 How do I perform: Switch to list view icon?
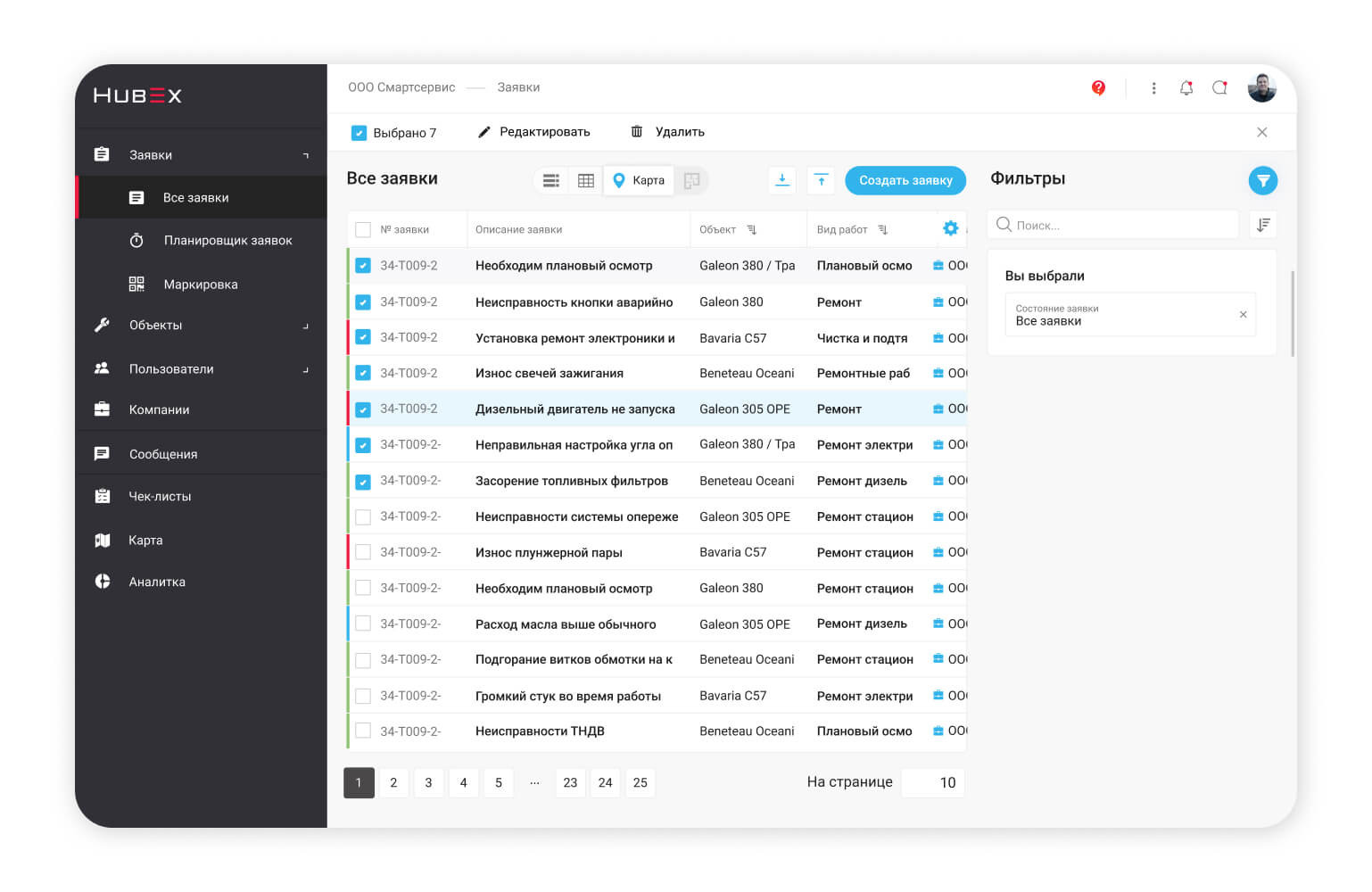point(551,180)
